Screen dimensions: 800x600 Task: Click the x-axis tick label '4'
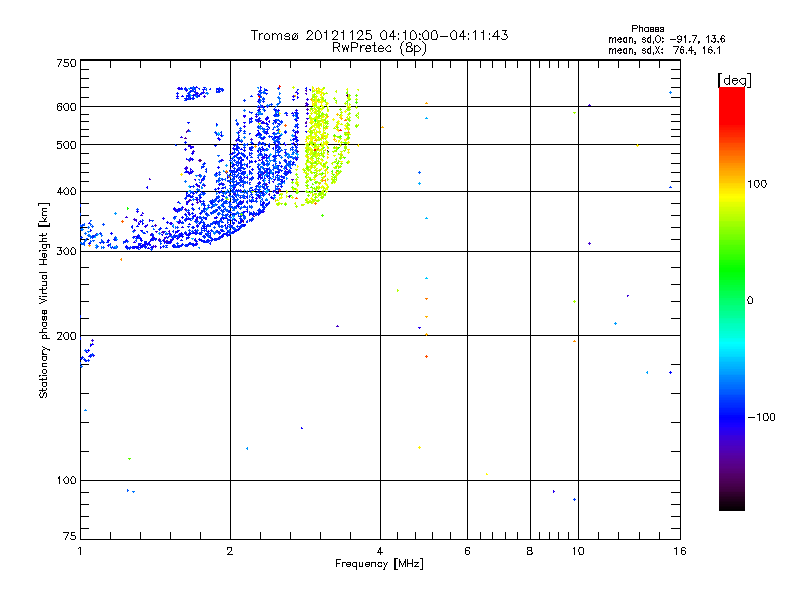(x=380, y=551)
